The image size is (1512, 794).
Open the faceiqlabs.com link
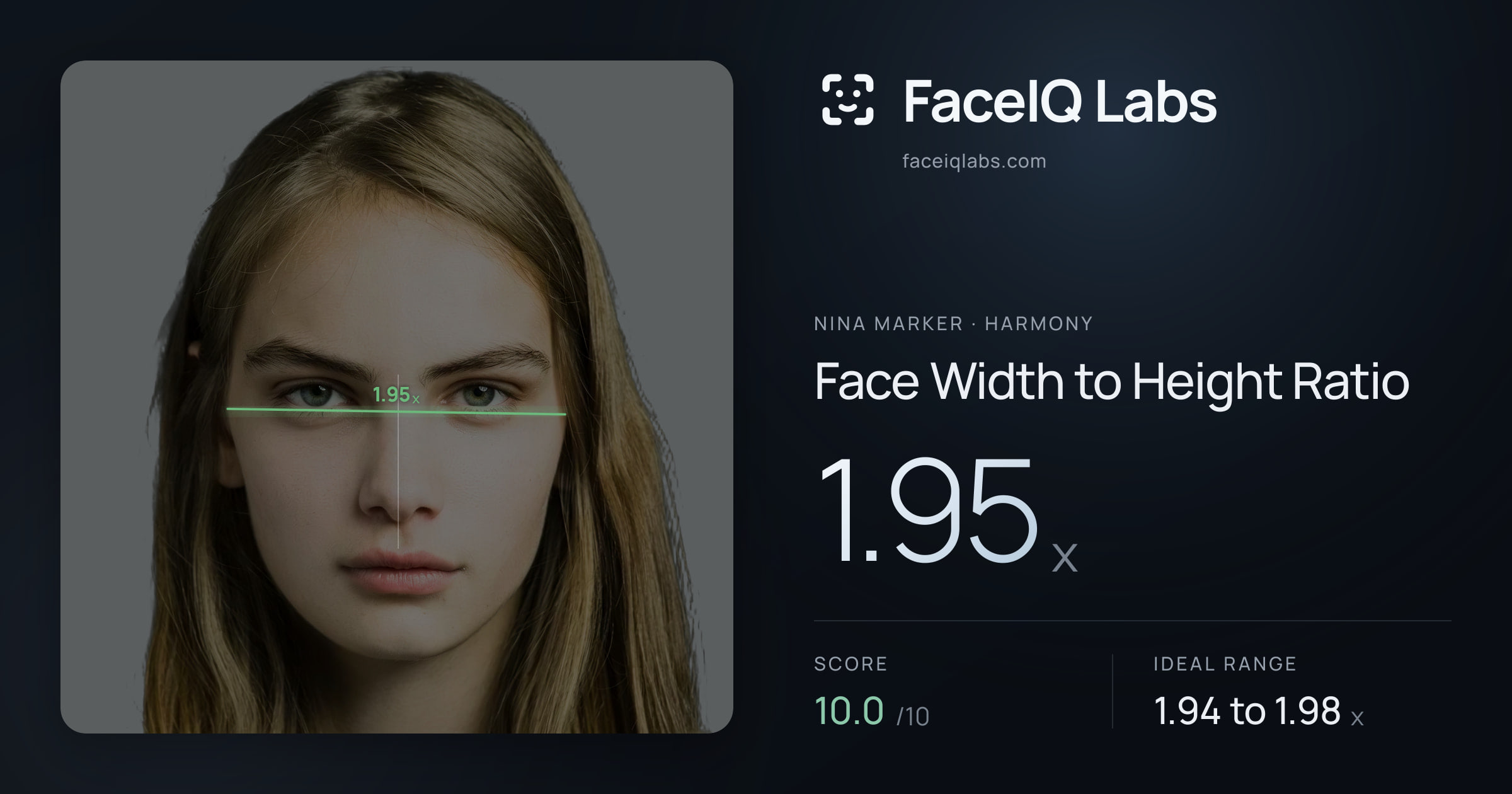(x=974, y=161)
